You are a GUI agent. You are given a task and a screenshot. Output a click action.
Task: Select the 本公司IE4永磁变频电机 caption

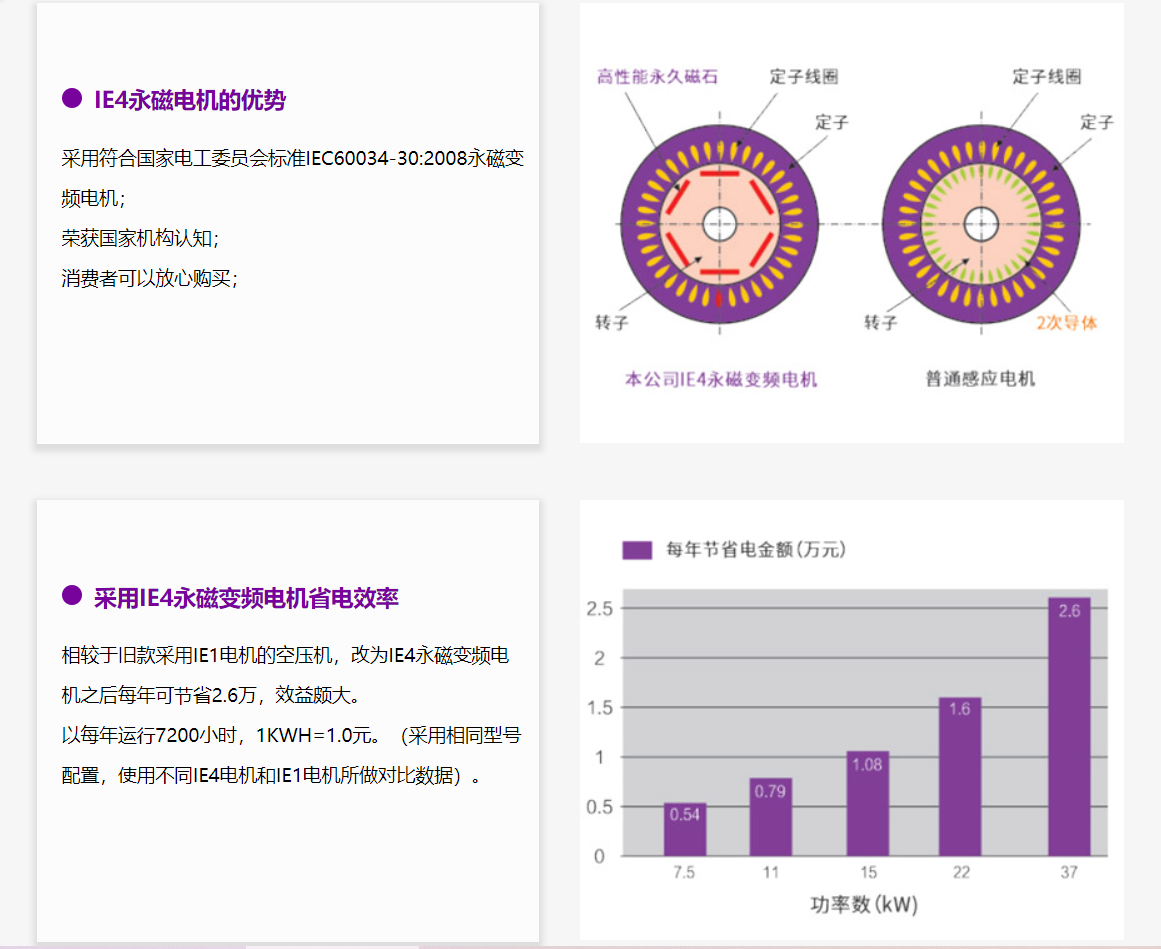point(720,380)
